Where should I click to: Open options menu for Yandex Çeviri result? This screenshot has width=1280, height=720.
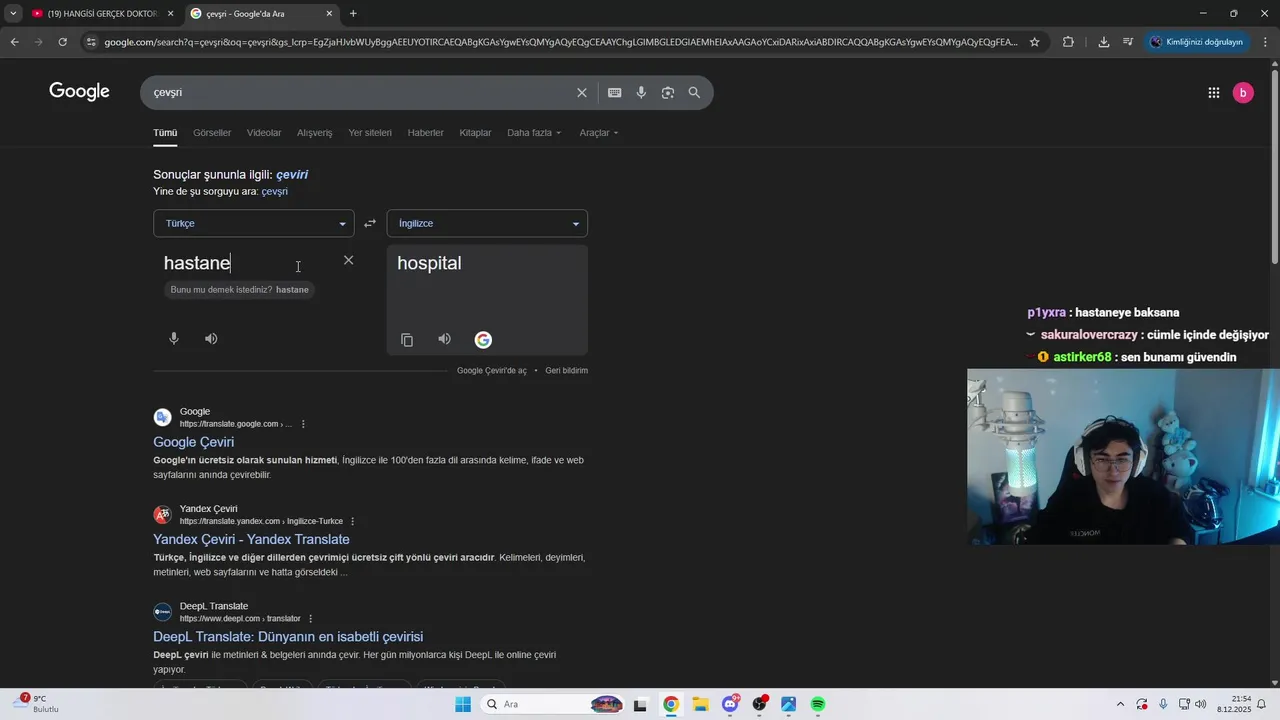coord(352,521)
